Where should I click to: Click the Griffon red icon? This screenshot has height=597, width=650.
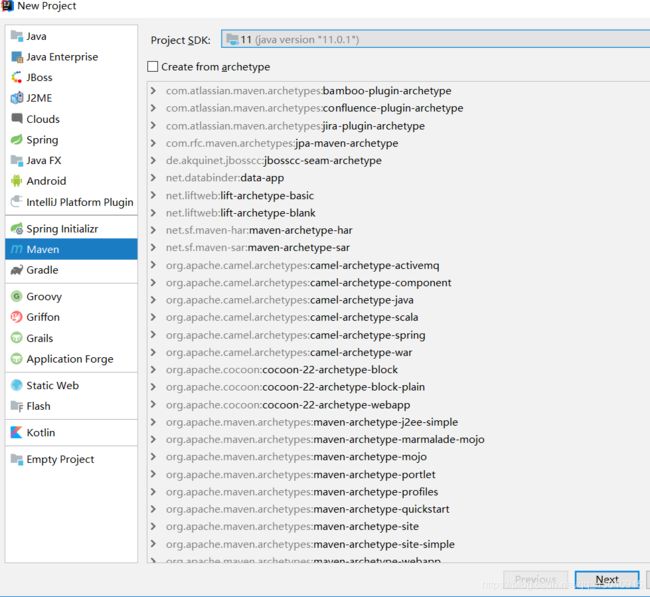pyautogui.click(x=17, y=317)
